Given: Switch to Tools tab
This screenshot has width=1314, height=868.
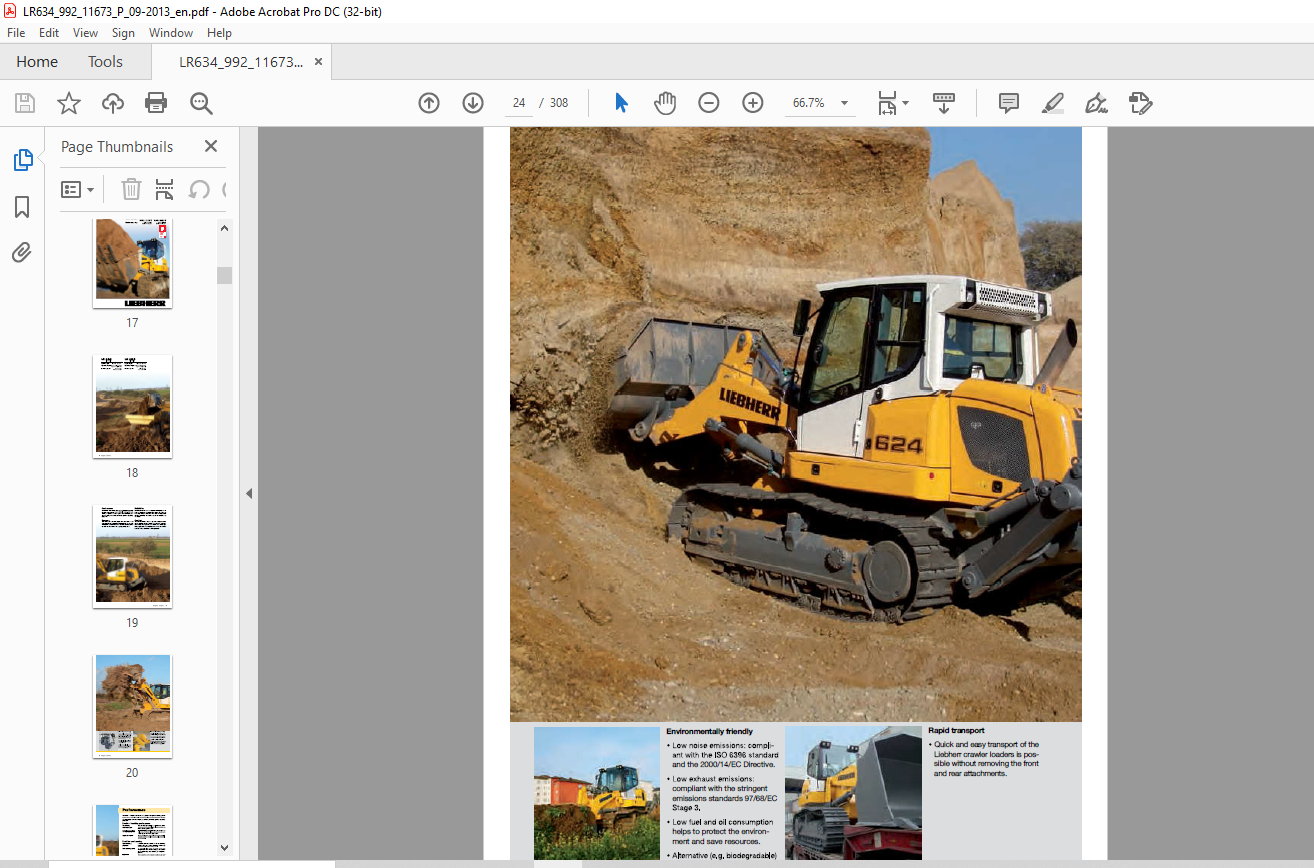Looking at the screenshot, I should tap(105, 62).
